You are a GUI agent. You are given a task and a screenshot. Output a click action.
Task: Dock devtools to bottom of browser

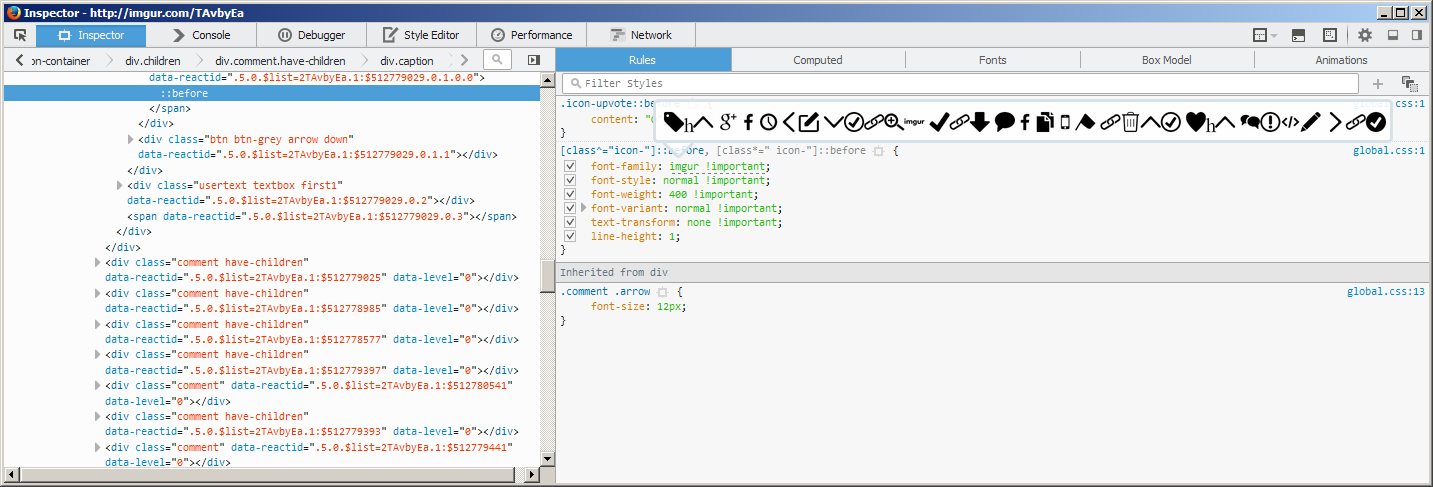[1392, 35]
